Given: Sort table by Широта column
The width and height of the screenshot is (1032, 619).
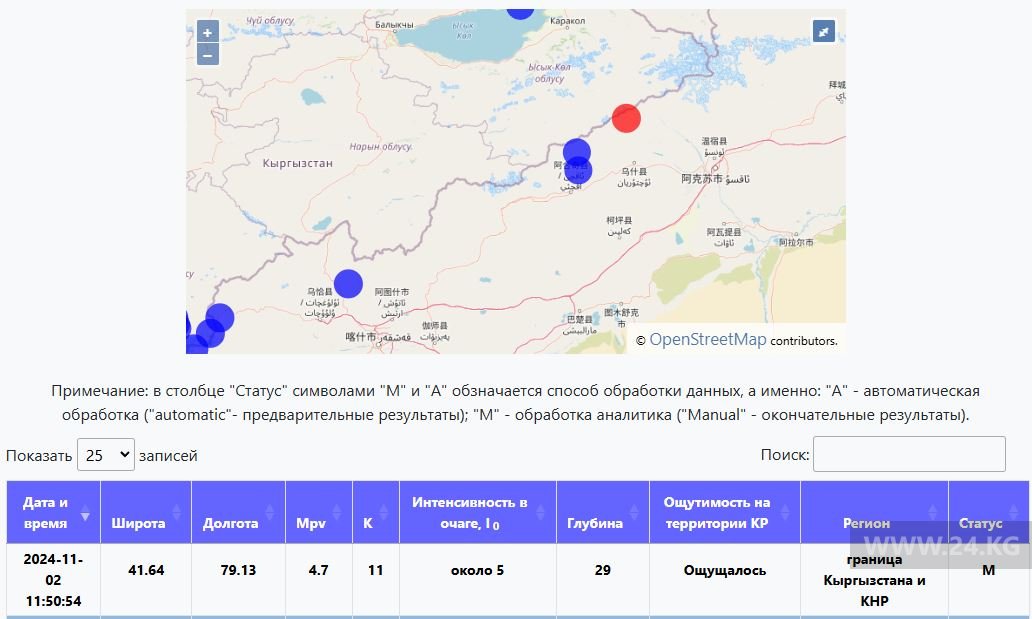Looking at the screenshot, I should tap(145, 512).
